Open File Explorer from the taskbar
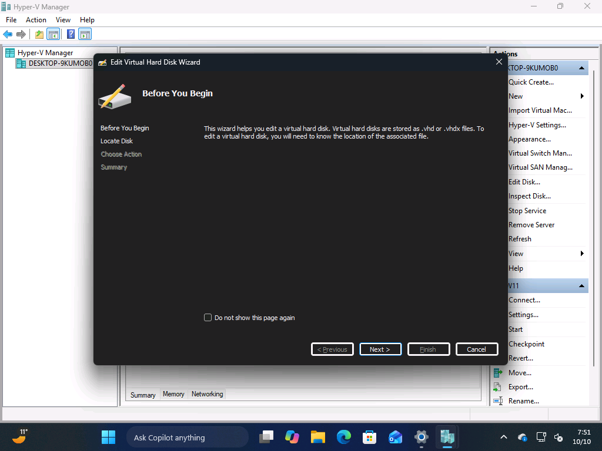Screen dimensions: 602x451 click(318, 437)
